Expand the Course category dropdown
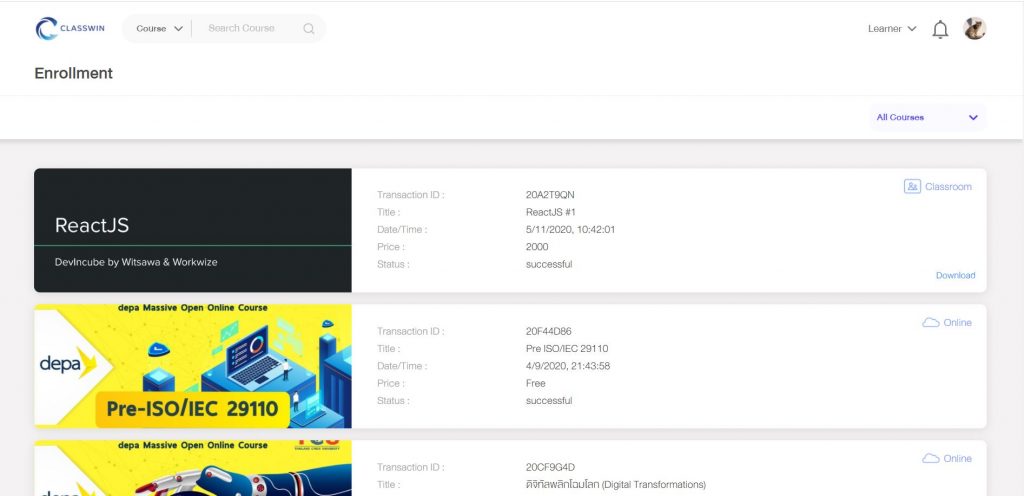This screenshot has width=1024, height=496. click(x=159, y=29)
